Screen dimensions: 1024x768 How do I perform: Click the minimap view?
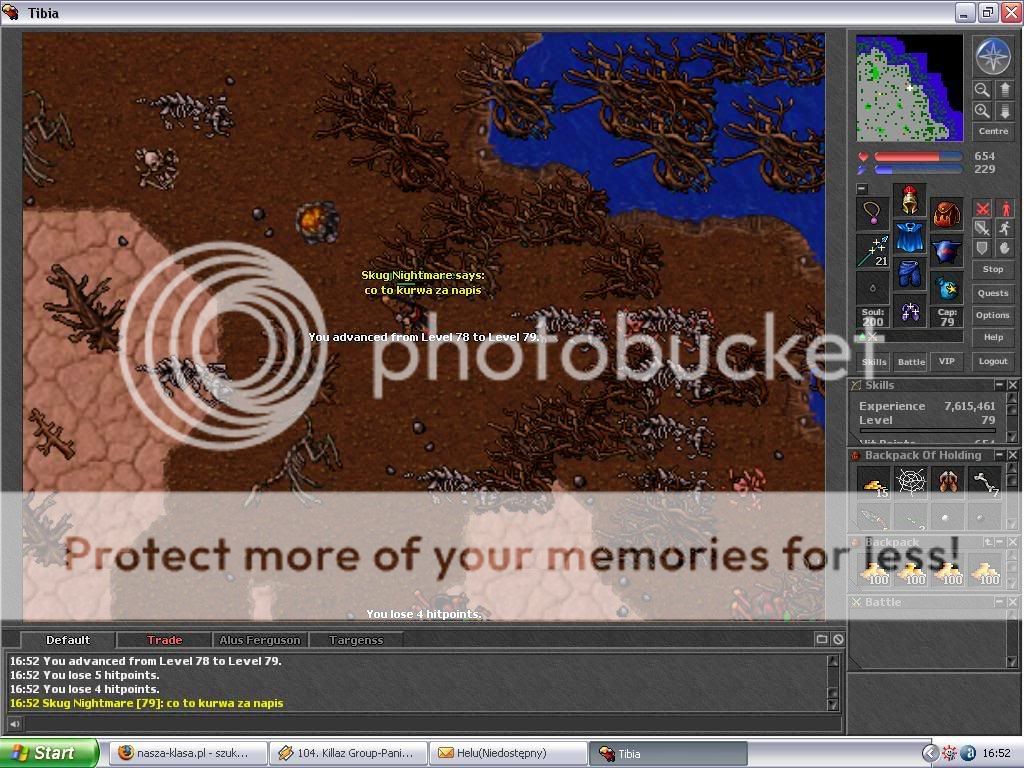pyautogui.click(x=909, y=88)
